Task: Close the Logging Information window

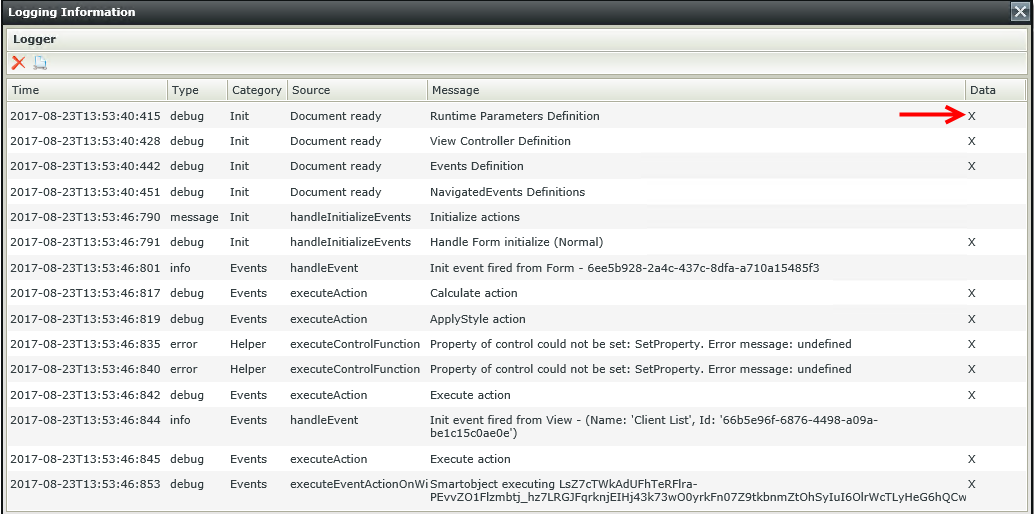Action: point(1020,12)
